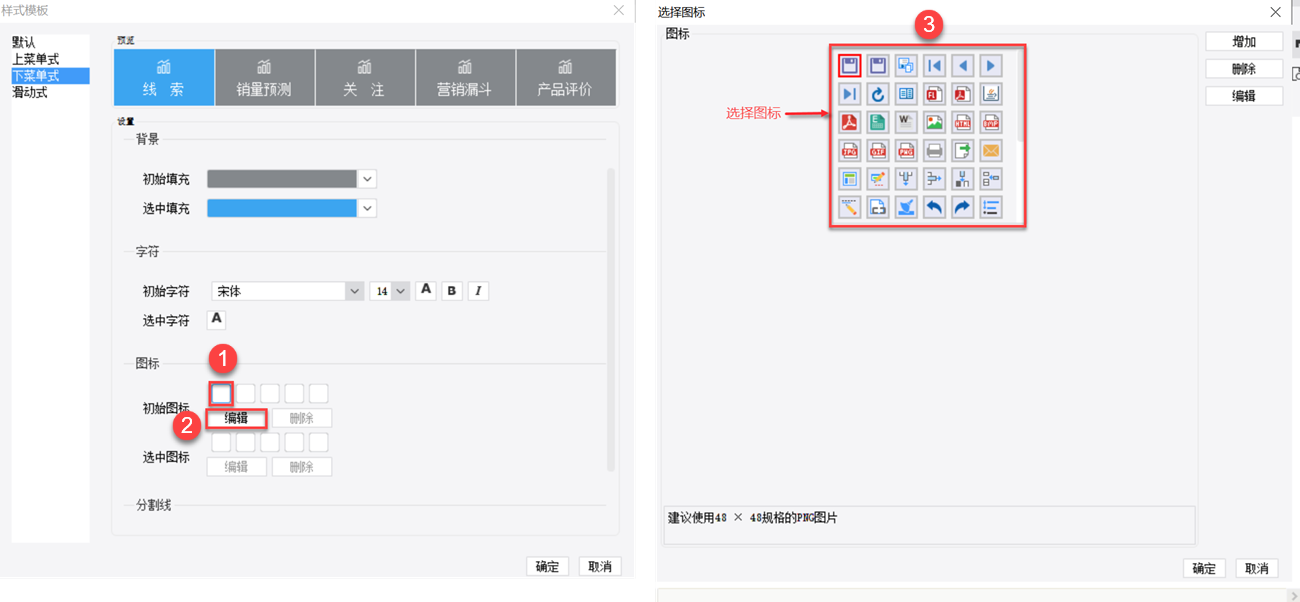Click the gray 初始填充 color bar
This screenshot has height=602, width=1300.
[x=282, y=179]
